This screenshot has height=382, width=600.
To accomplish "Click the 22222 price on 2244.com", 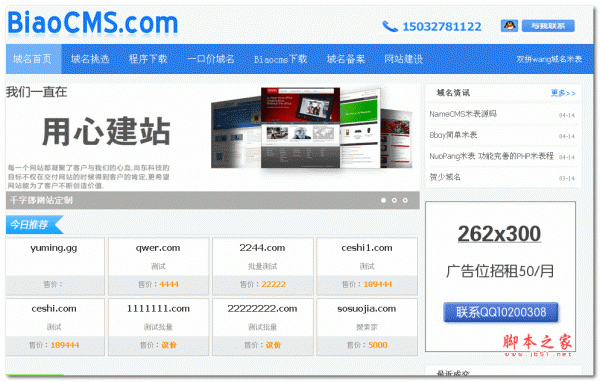I will point(274,284).
